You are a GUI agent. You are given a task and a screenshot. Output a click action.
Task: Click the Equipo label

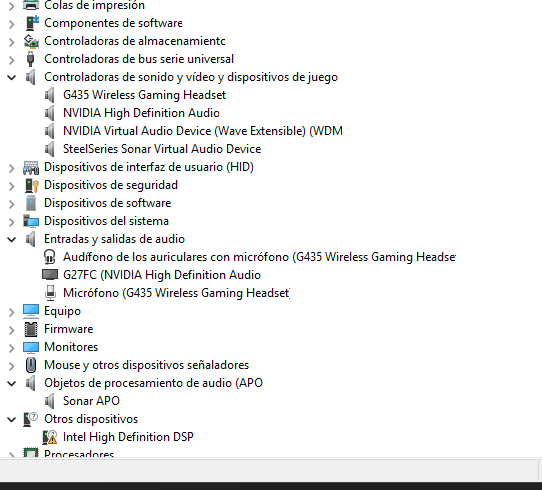pyautogui.click(x=62, y=311)
